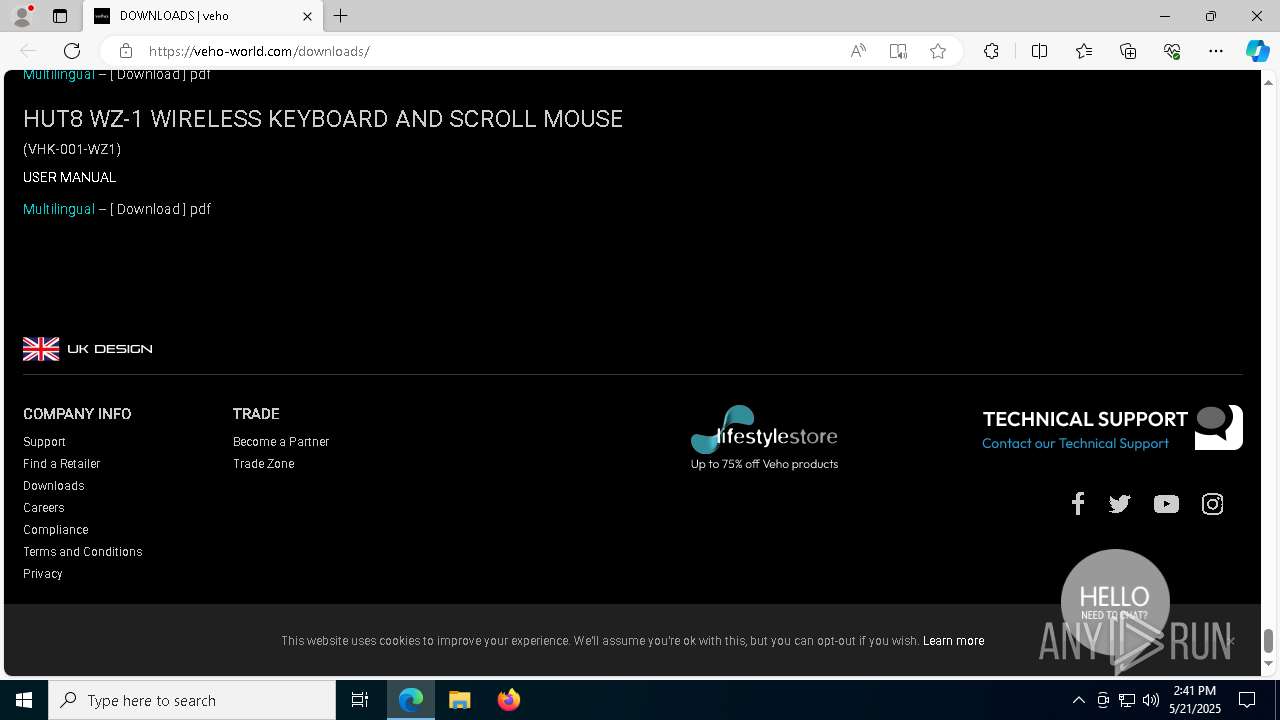Open notification center
The image size is (1280, 720).
tap(1247, 700)
